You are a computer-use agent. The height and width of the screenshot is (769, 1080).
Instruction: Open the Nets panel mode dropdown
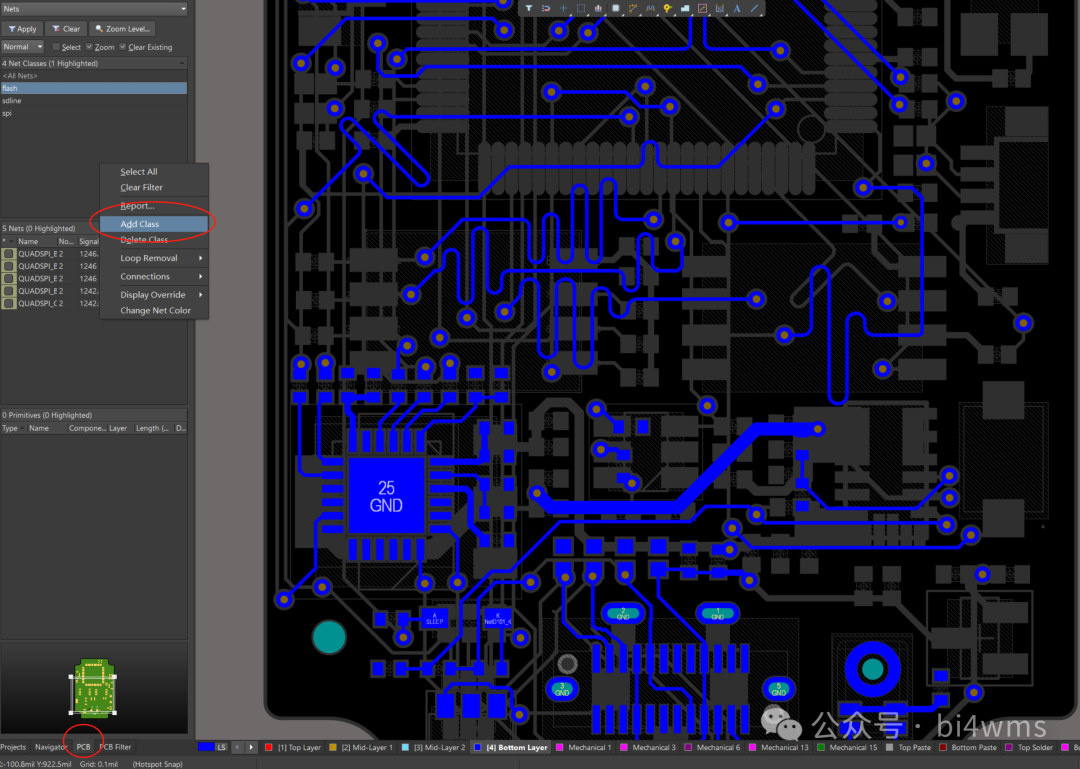point(93,8)
